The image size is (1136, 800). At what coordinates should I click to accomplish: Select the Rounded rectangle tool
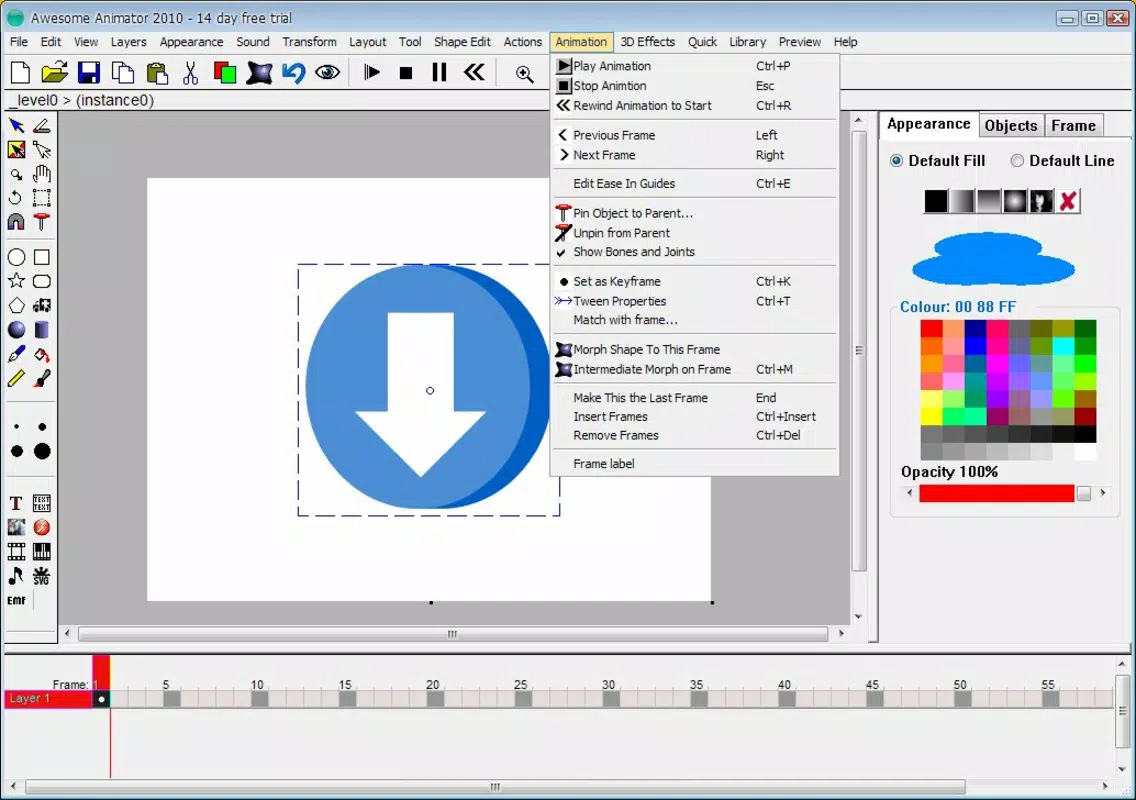42,281
